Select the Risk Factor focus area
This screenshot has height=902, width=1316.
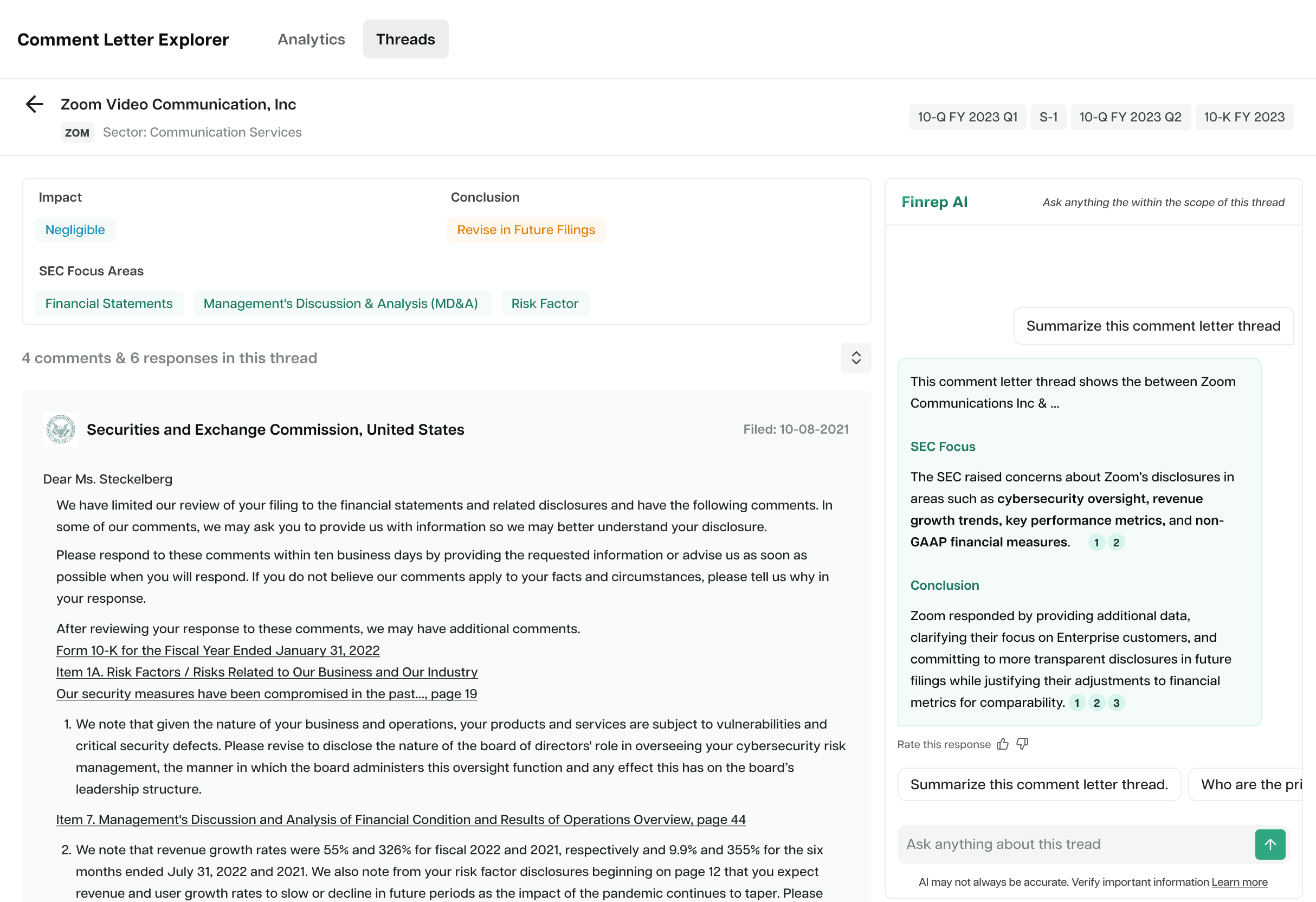[545, 304]
